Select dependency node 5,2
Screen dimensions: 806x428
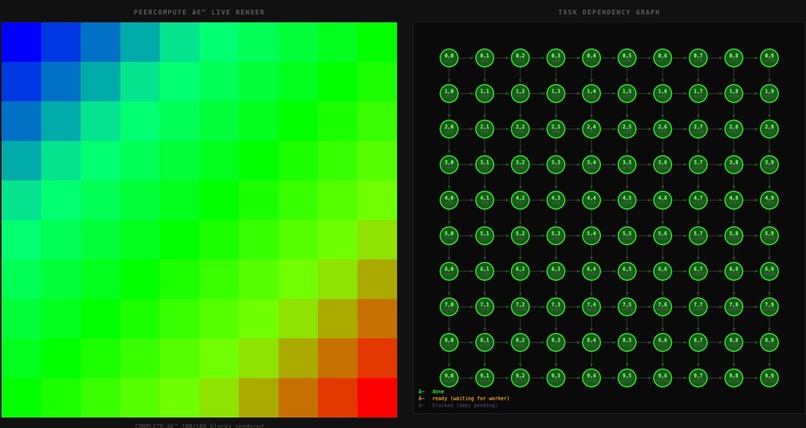pyautogui.click(x=520, y=235)
